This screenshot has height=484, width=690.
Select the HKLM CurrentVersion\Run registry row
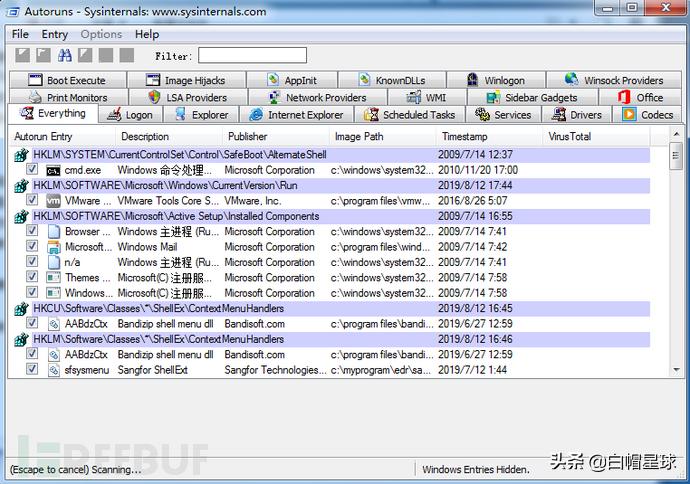click(332, 186)
